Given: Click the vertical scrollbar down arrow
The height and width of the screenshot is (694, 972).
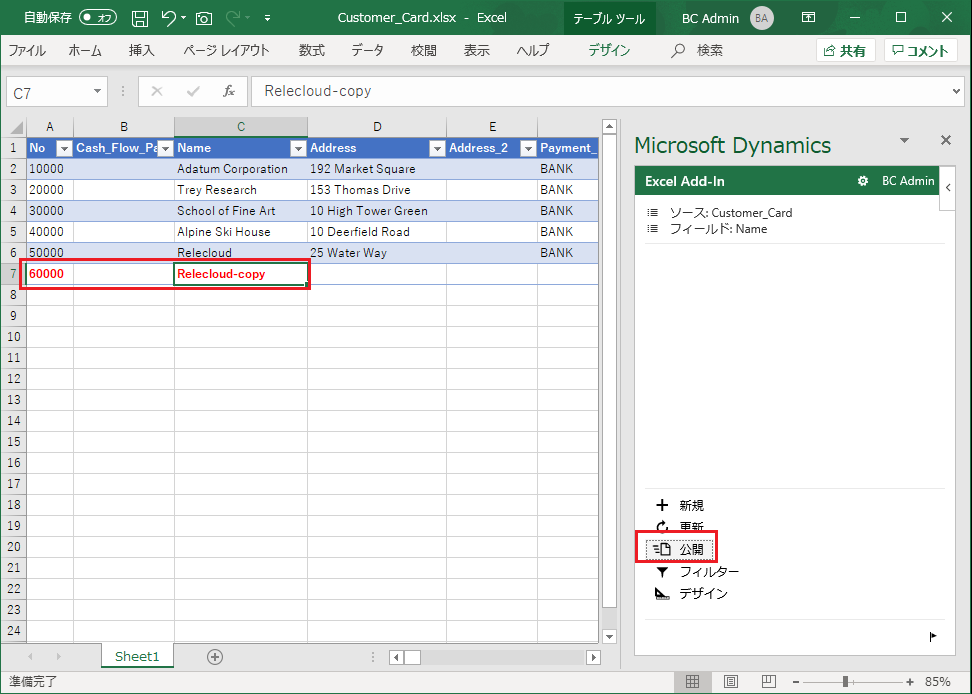Looking at the screenshot, I should (x=609, y=636).
